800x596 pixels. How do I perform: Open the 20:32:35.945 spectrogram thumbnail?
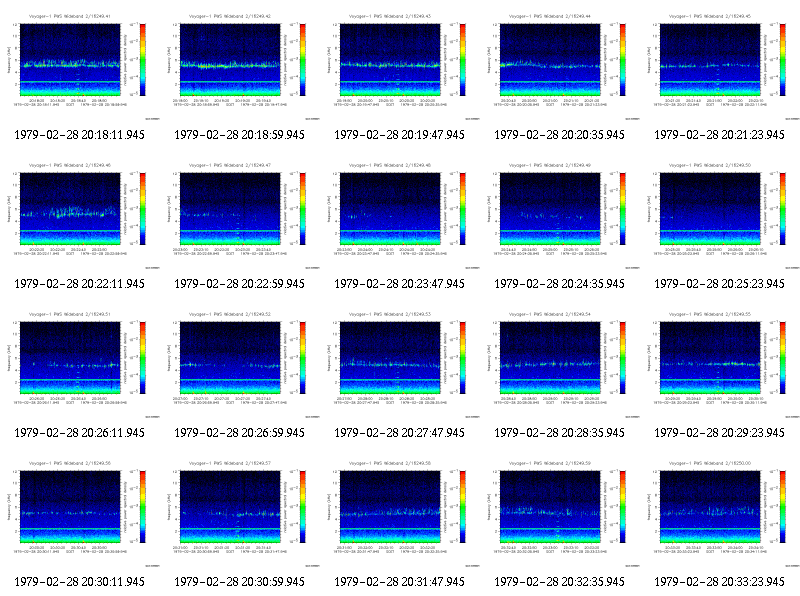pyautogui.click(x=560, y=514)
